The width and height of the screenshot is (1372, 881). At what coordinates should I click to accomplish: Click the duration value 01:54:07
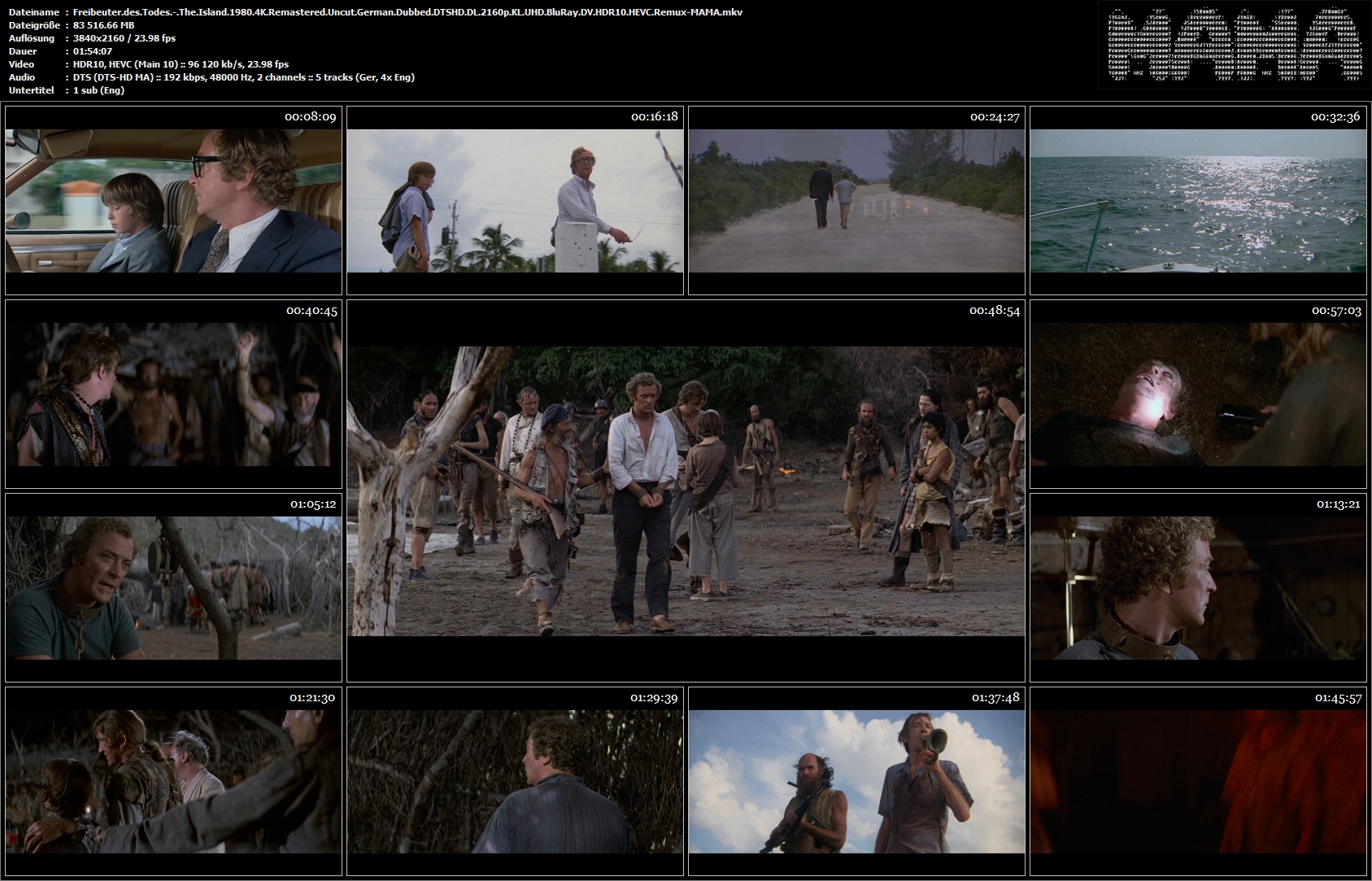tap(93, 51)
